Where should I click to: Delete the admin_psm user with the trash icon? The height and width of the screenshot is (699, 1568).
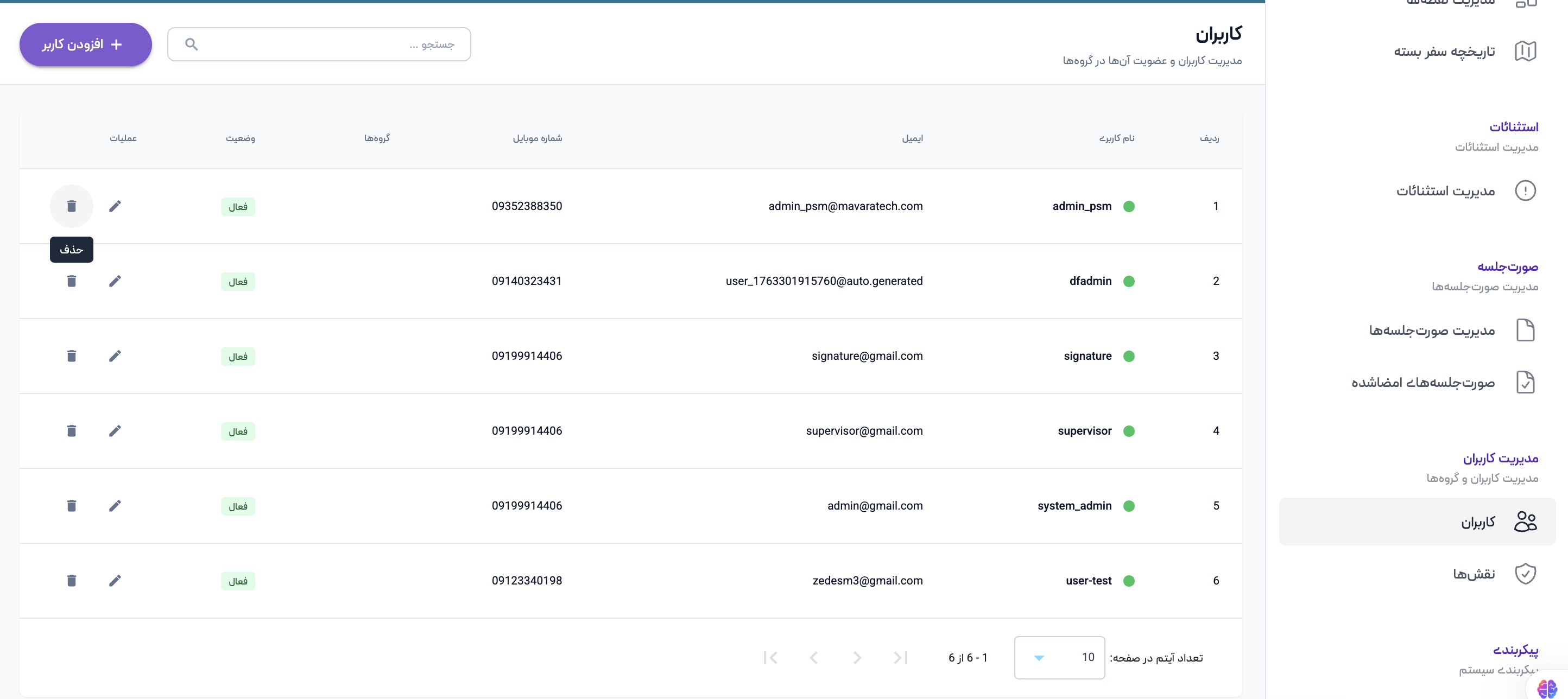point(71,206)
